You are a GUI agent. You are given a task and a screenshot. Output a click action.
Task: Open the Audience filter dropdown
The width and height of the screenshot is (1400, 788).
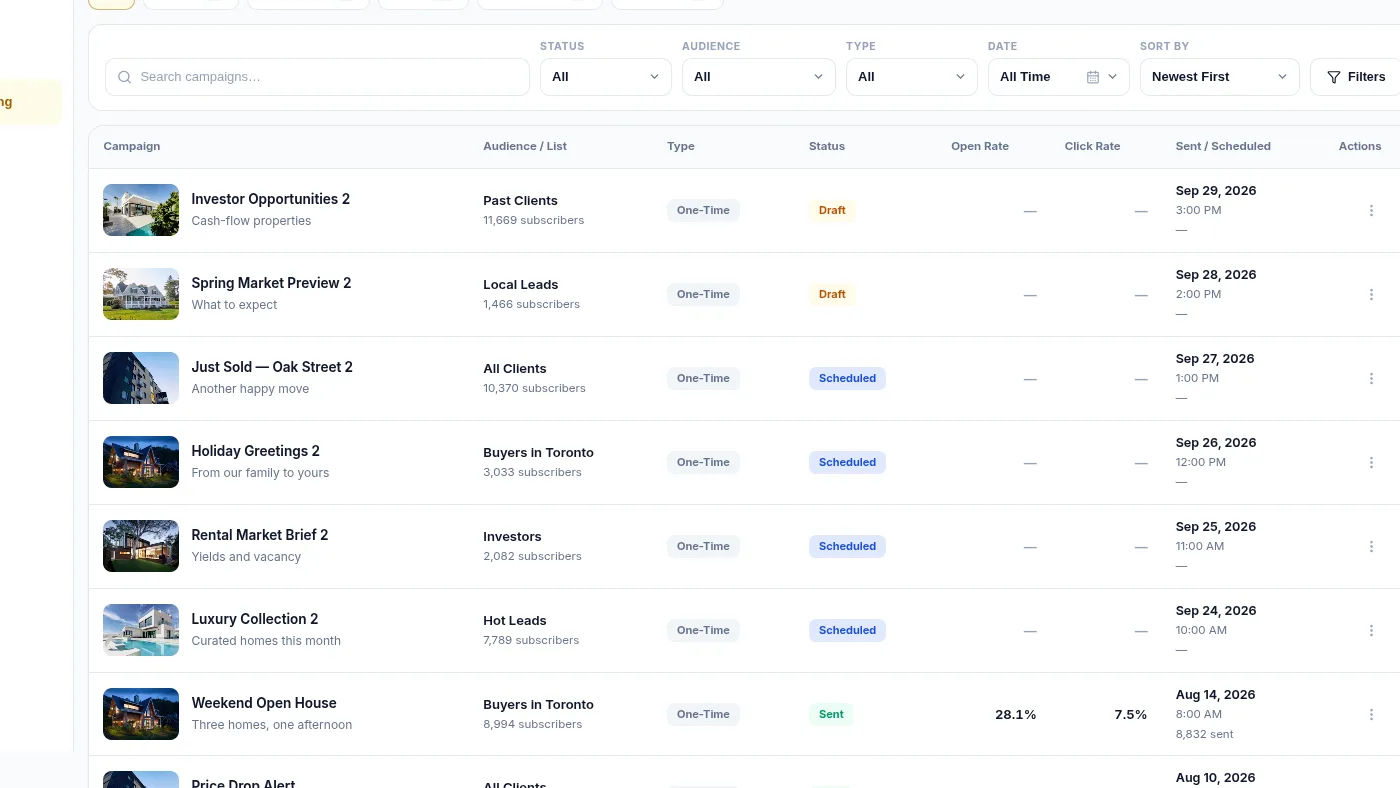[759, 77]
